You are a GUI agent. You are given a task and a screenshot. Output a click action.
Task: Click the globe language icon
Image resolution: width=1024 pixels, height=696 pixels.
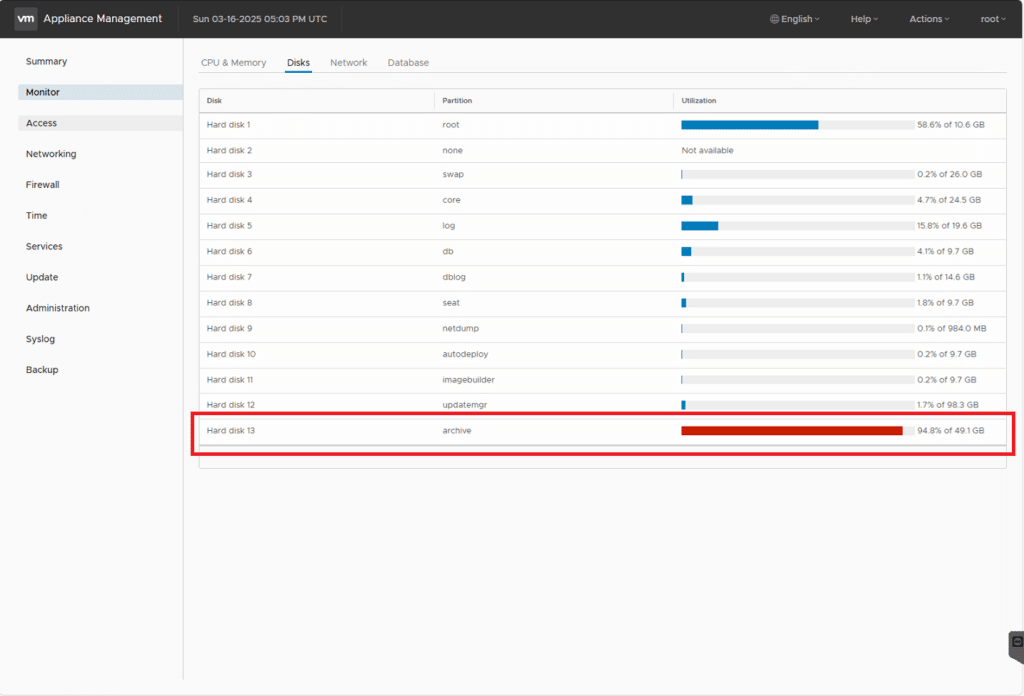click(774, 19)
